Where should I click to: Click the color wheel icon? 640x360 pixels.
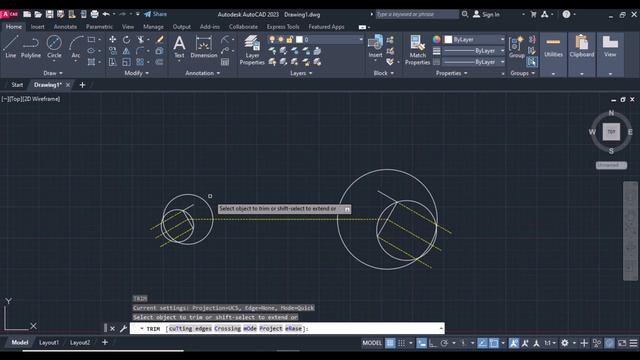(x=437, y=40)
